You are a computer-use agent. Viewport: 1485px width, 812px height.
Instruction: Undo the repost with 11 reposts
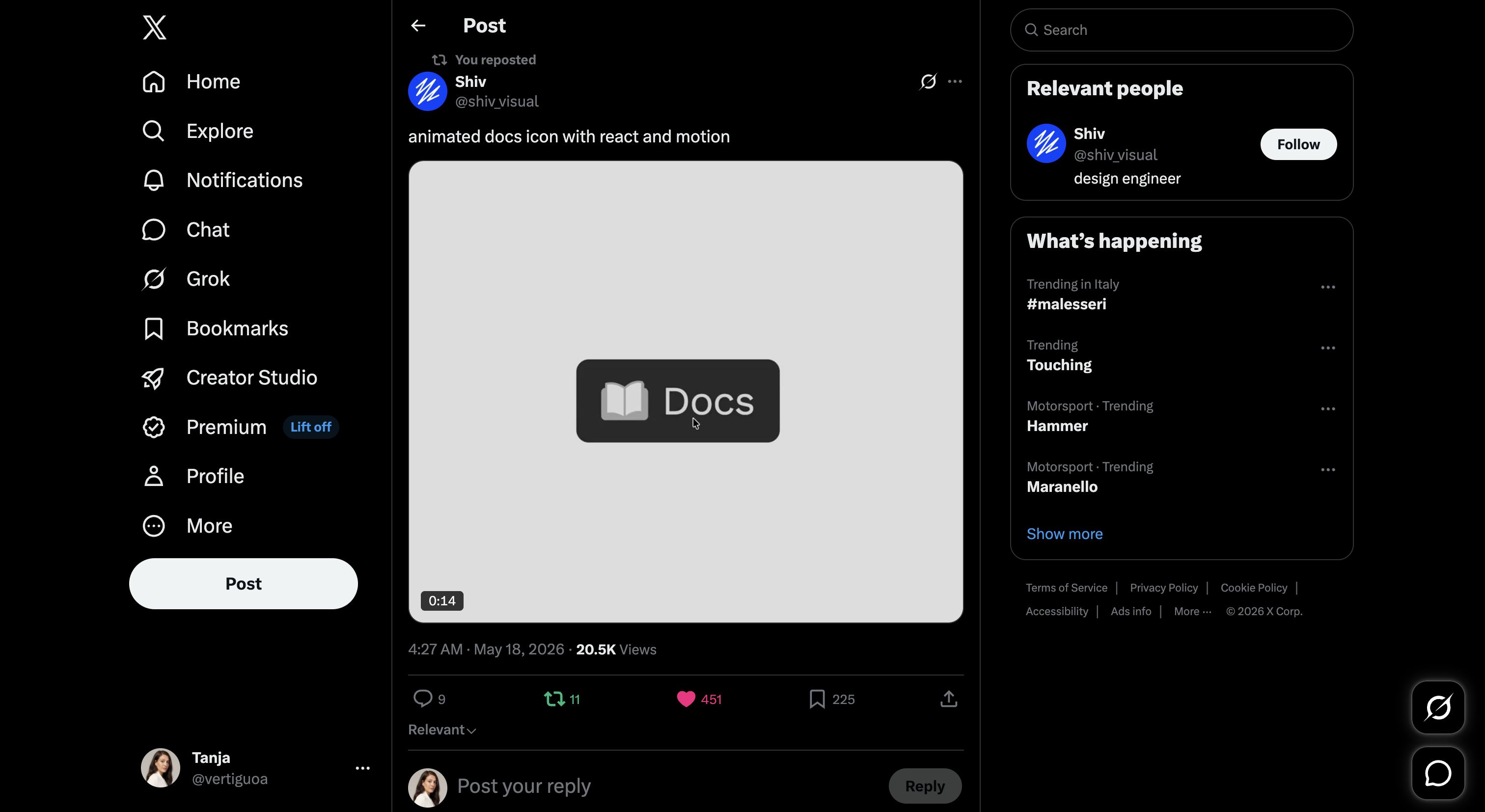[x=561, y=699]
